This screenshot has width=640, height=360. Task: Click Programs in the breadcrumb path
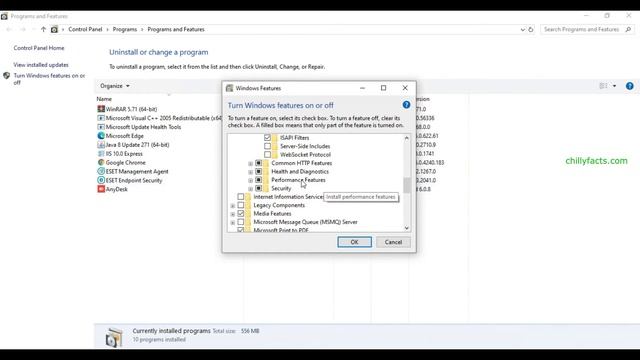pyautogui.click(x=125, y=29)
